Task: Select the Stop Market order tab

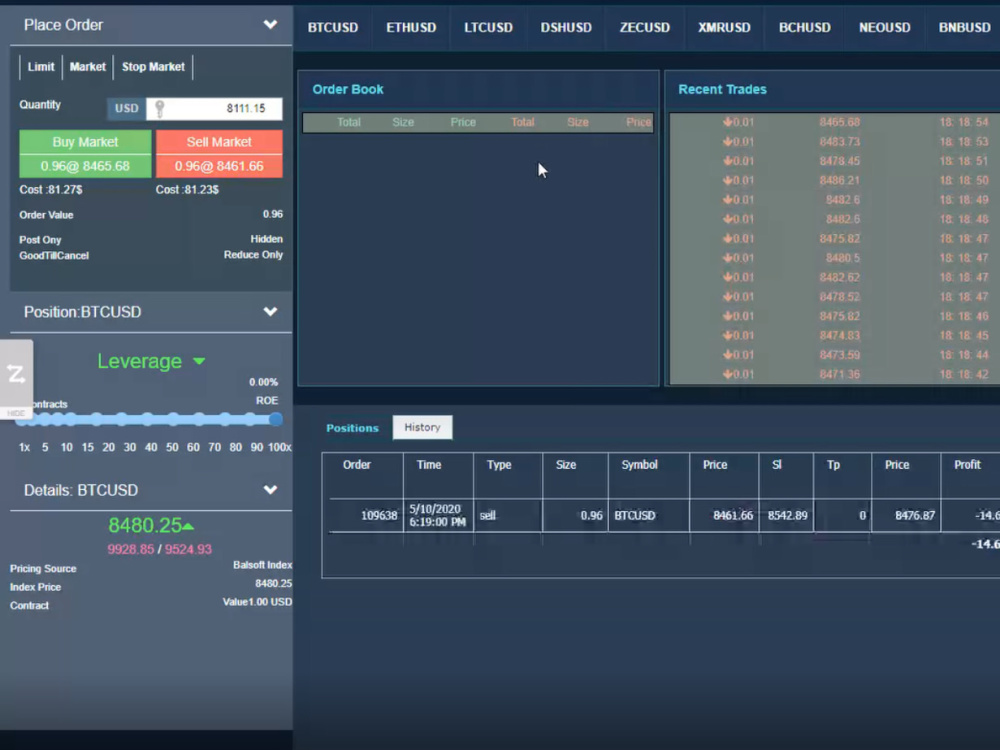Action: [x=153, y=67]
